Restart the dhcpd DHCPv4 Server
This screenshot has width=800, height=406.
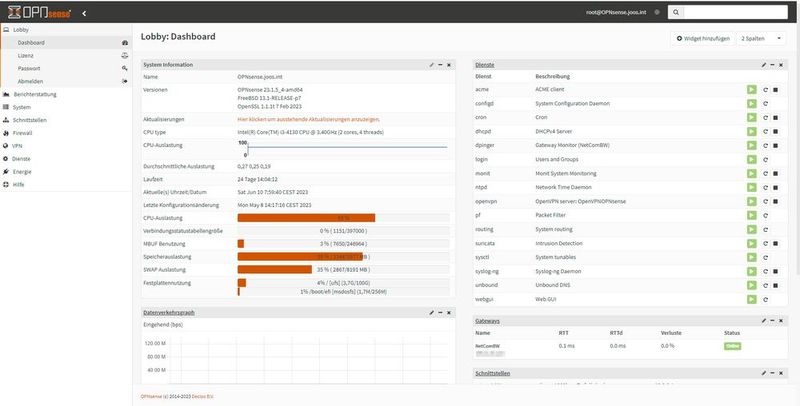[x=765, y=132]
